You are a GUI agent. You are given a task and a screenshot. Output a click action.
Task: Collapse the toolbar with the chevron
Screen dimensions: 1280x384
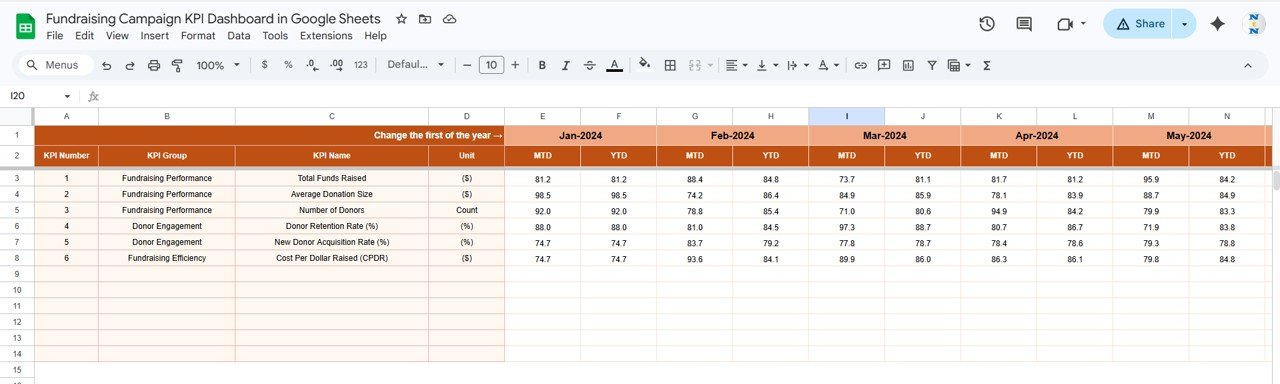tap(1247, 65)
